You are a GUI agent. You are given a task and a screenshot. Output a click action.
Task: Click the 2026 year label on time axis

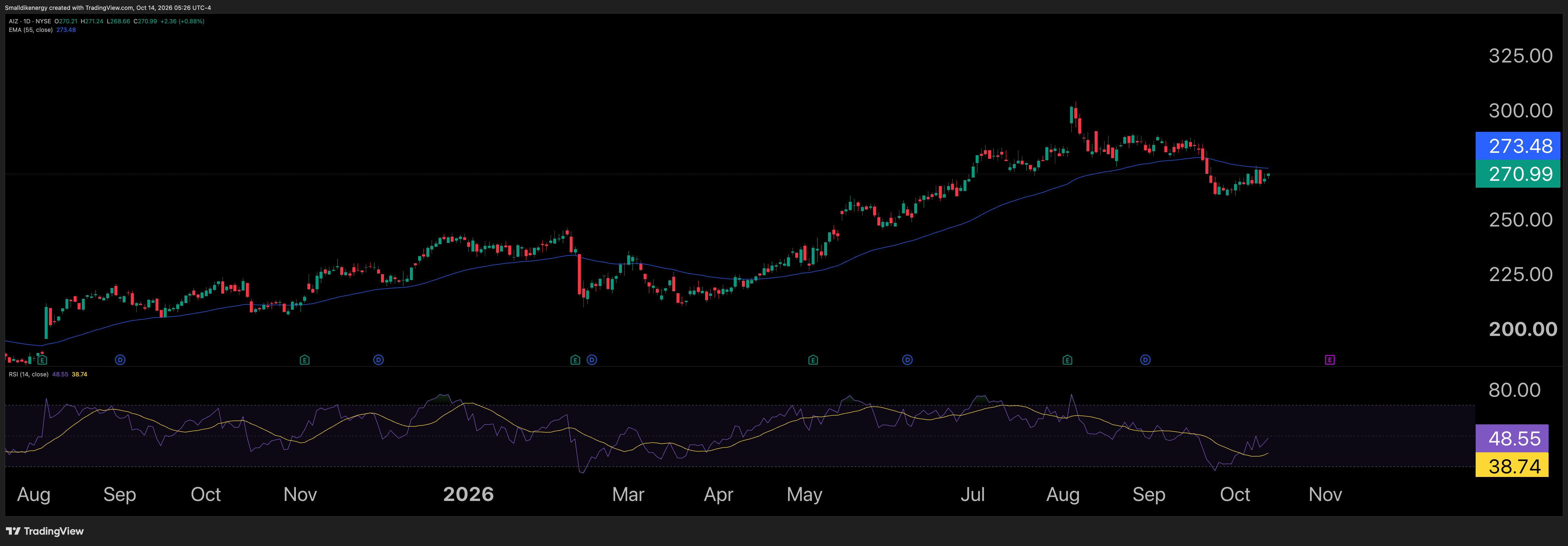coord(468,494)
